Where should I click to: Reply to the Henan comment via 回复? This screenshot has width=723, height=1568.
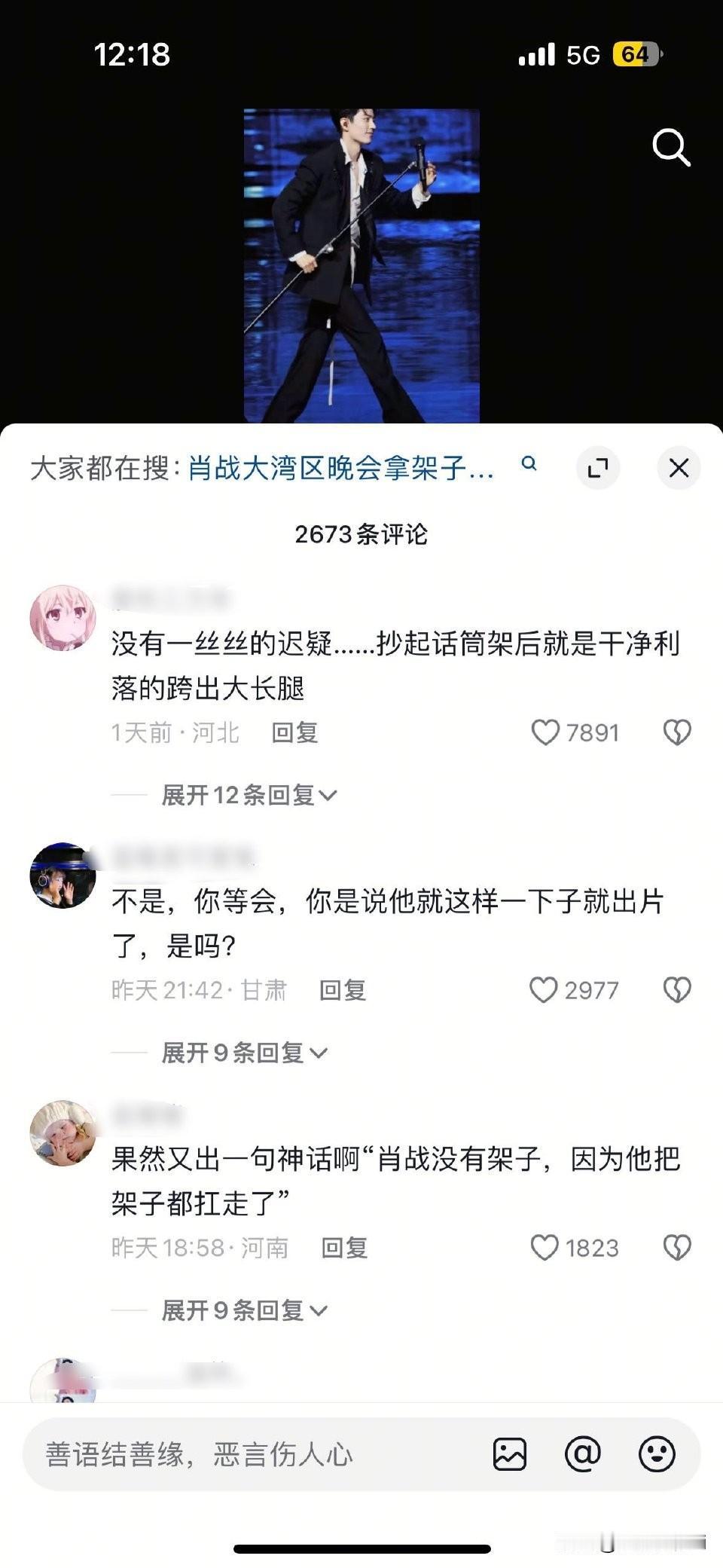[x=344, y=1248]
